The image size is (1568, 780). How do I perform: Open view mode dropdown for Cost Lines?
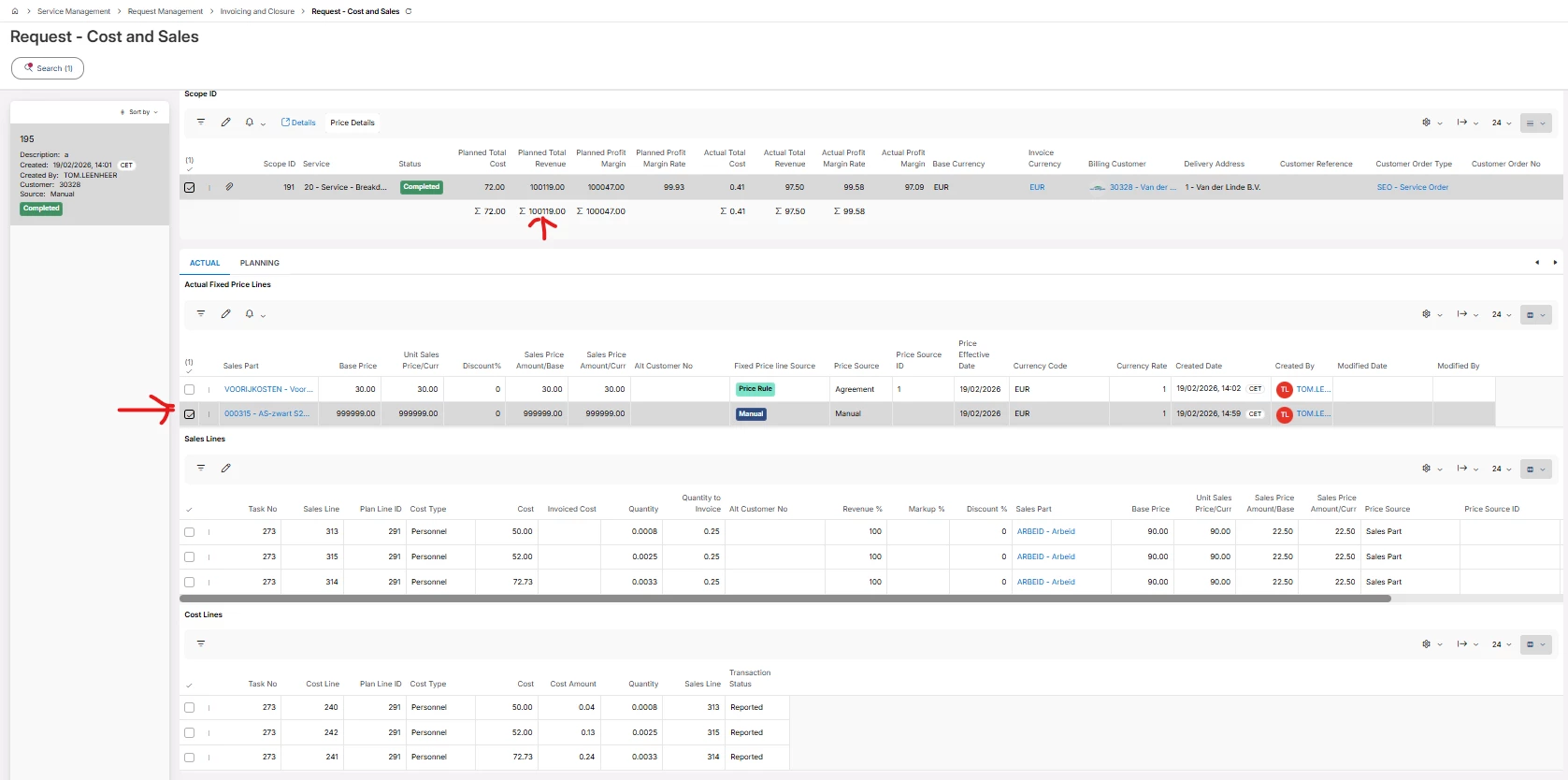coord(1536,644)
